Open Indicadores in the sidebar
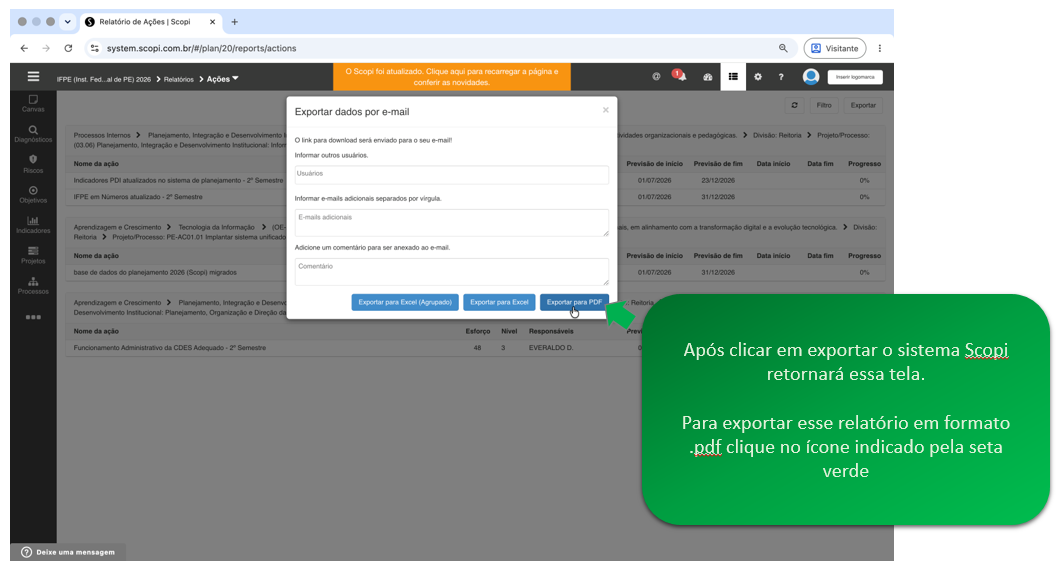The height and width of the screenshot is (581, 1061). pos(33,225)
